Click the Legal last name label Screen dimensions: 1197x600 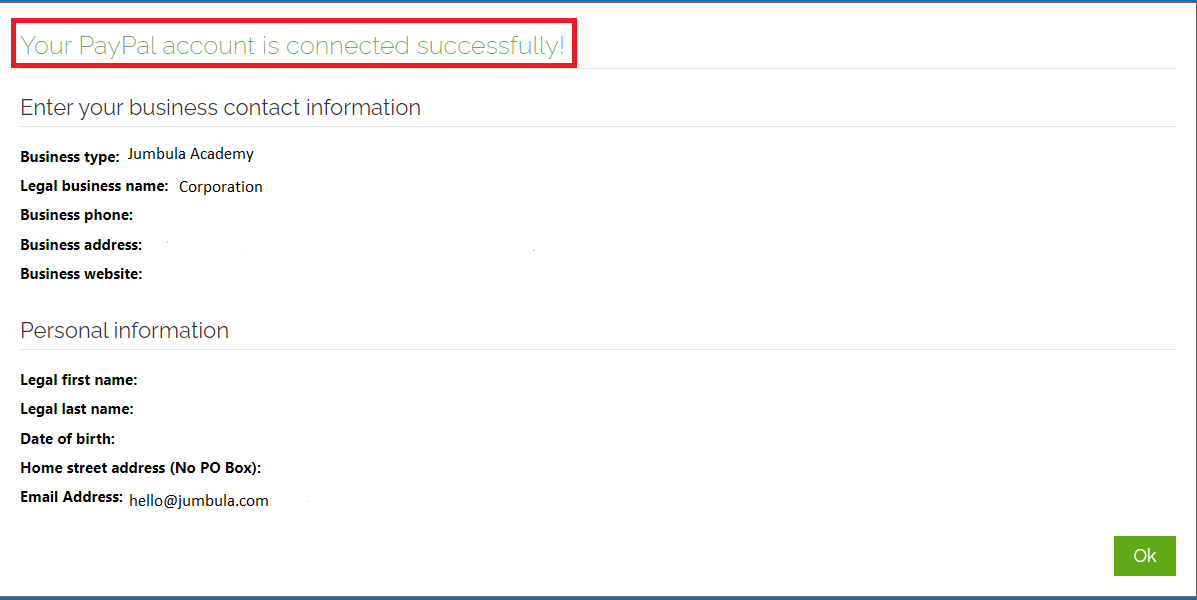click(x=76, y=409)
